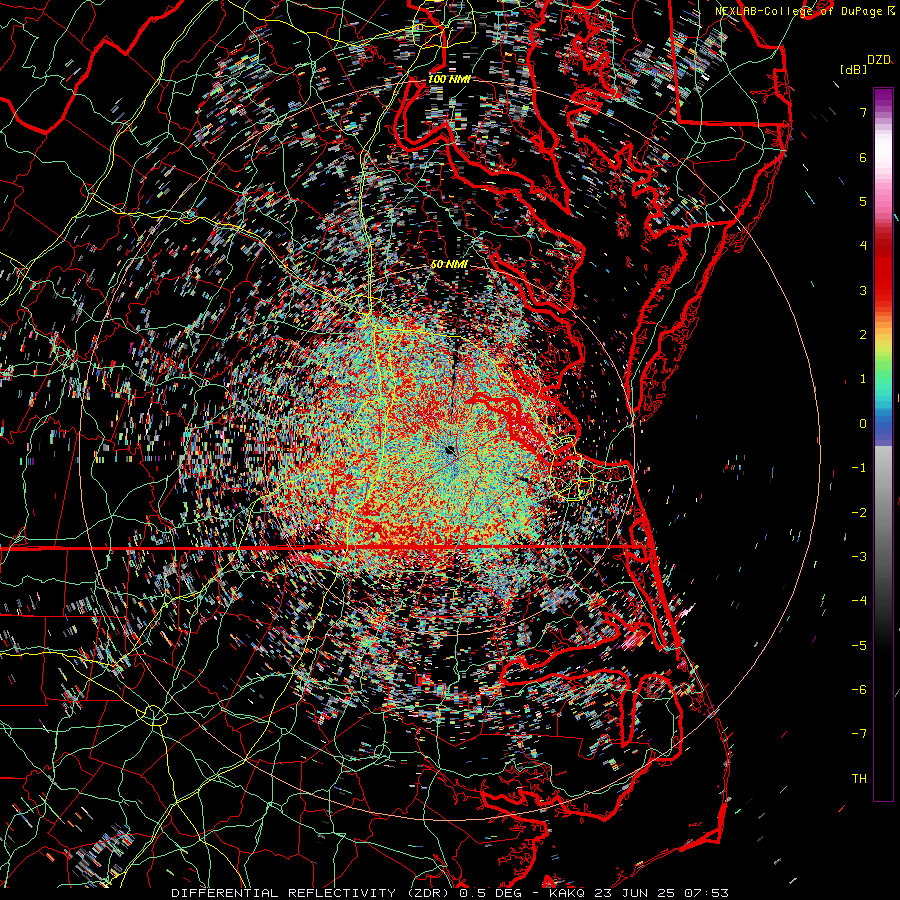Click the '-3' value on the color scale
Image resolution: width=900 pixels, height=900 pixels.
tap(859, 557)
